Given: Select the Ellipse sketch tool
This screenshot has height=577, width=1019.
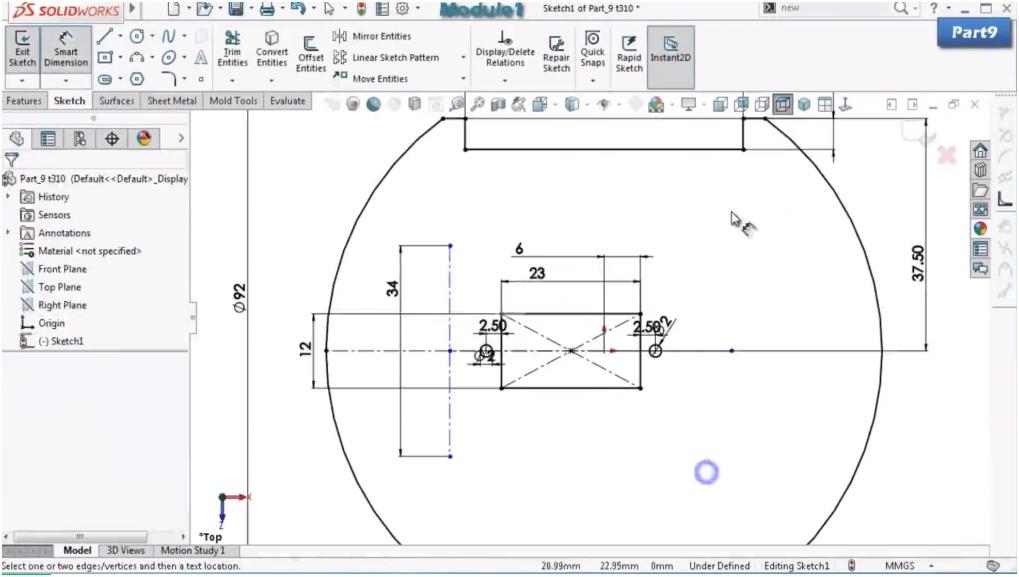Looking at the screenshot, I should (x=168, y=57).
